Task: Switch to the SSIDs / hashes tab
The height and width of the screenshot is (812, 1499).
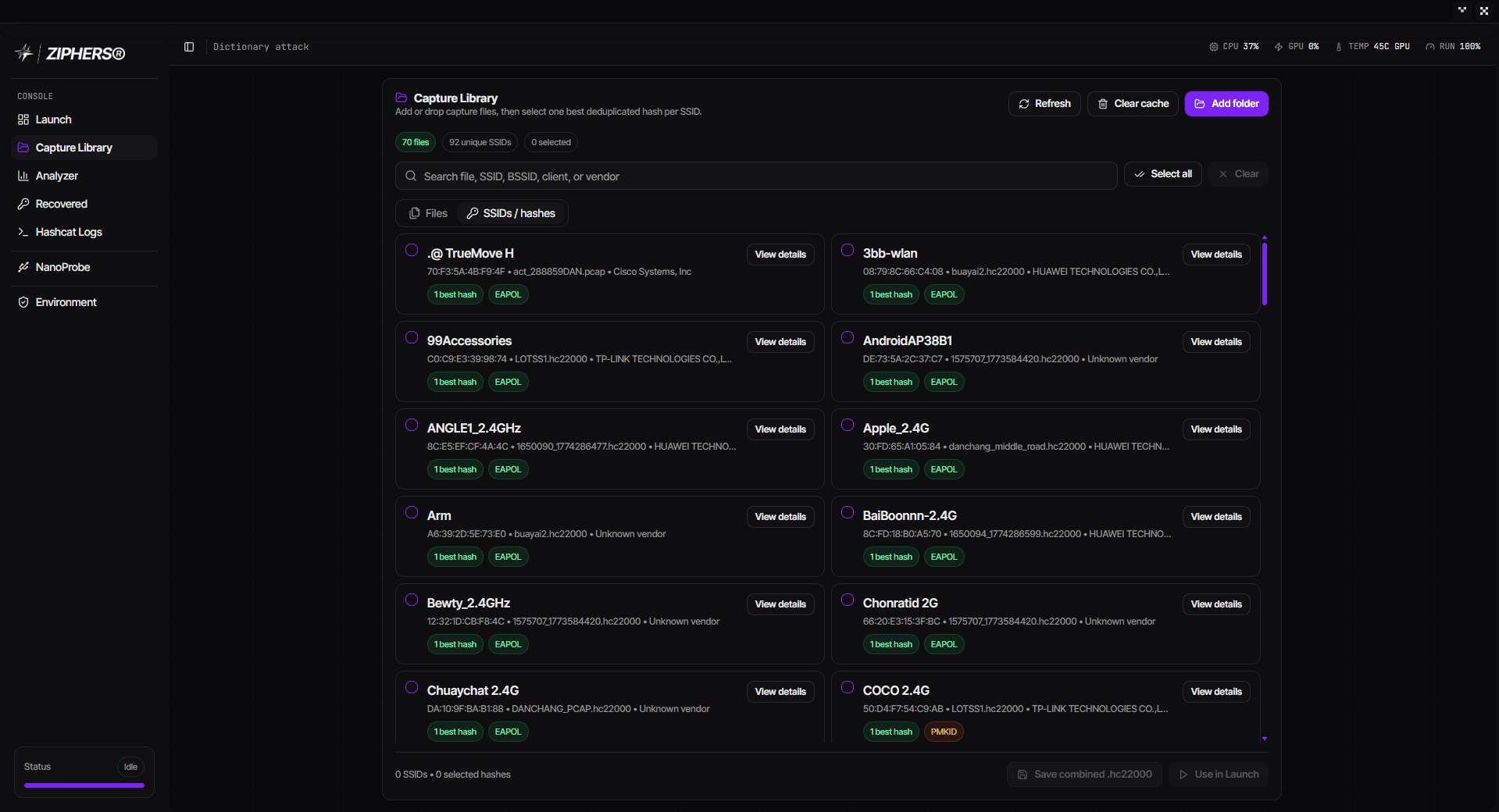Action: point(511,213)
